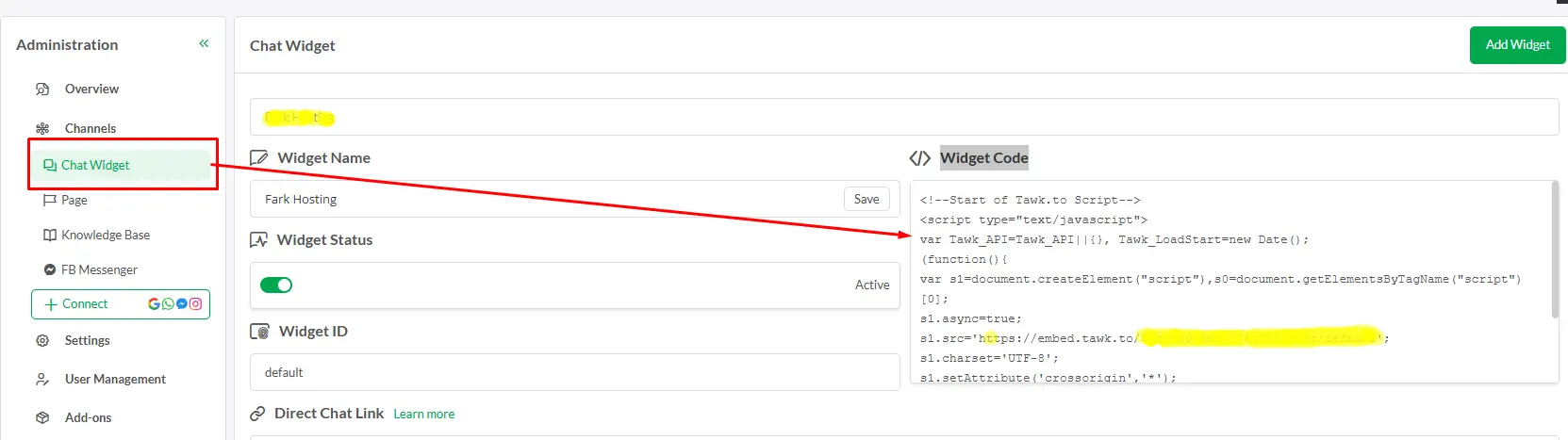The height and width of the screenshot is (440, 1568).
Task: Open Add-ons section
Action: coord(88,417)
